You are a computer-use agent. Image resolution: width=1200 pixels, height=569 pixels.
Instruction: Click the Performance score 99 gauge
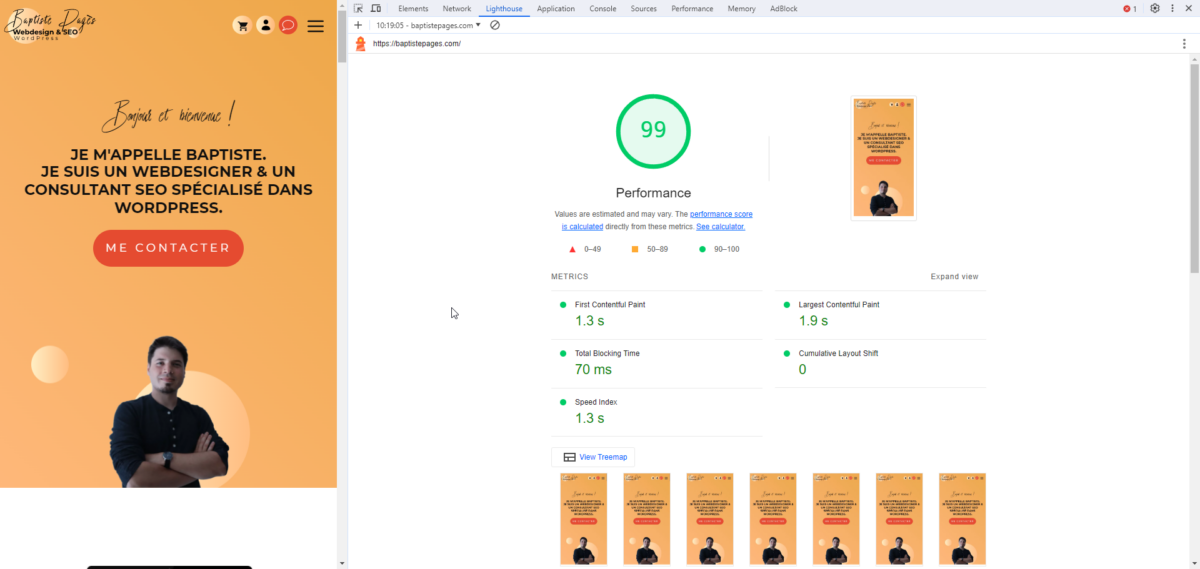653,131
